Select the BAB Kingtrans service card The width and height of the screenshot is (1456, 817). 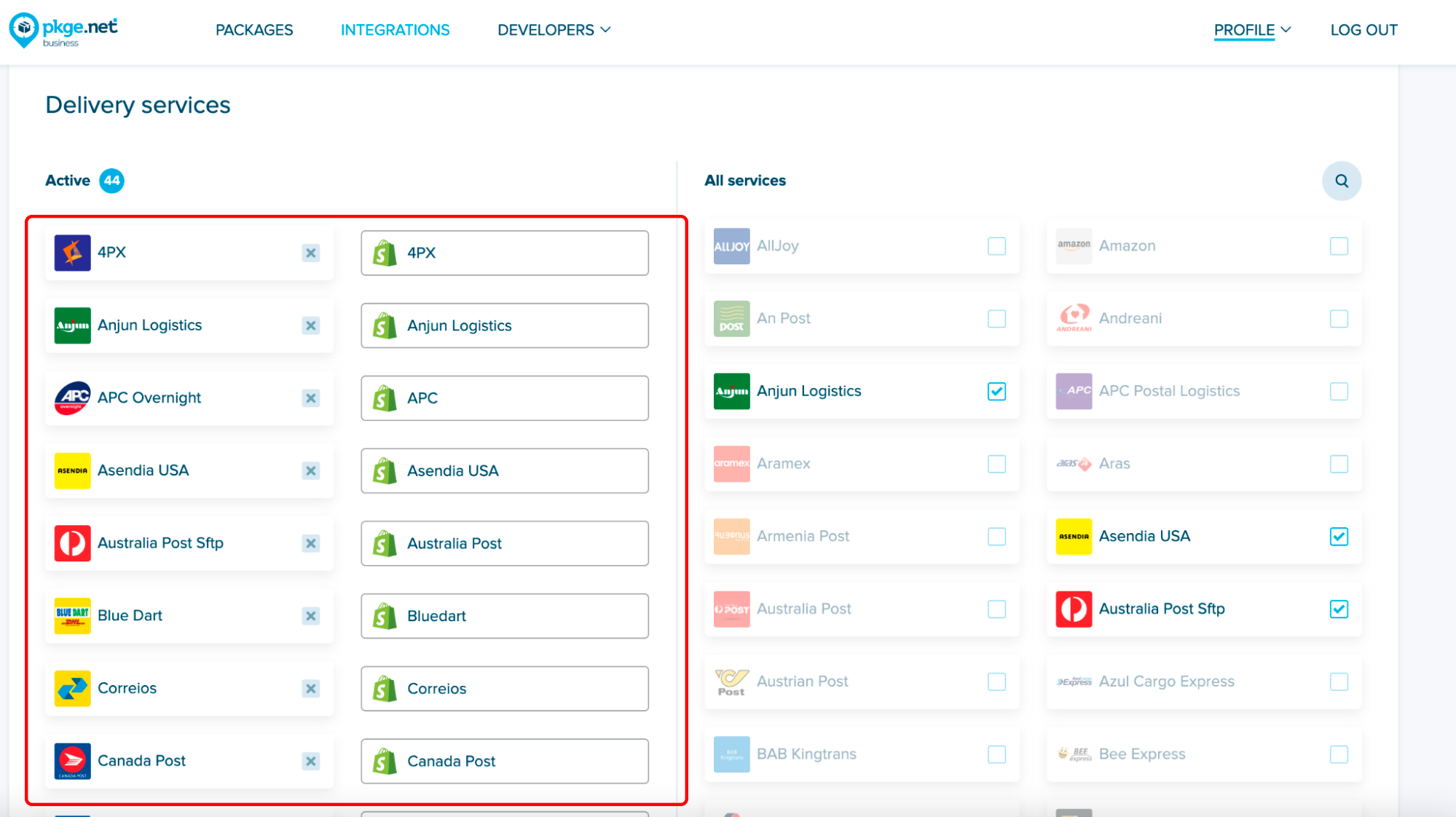click(x=862, y=754)
